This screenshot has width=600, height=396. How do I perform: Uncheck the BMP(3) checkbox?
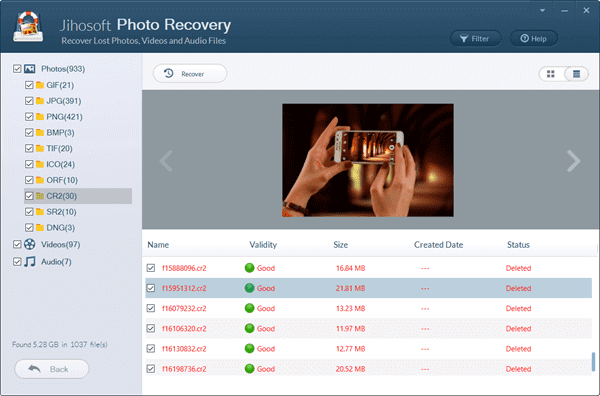[x=29, y=132]
